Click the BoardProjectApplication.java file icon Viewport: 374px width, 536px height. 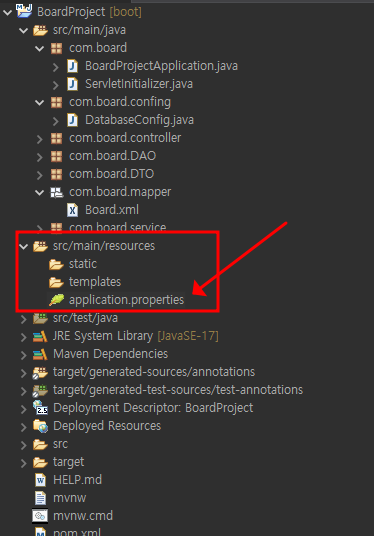tap(72, 66)
